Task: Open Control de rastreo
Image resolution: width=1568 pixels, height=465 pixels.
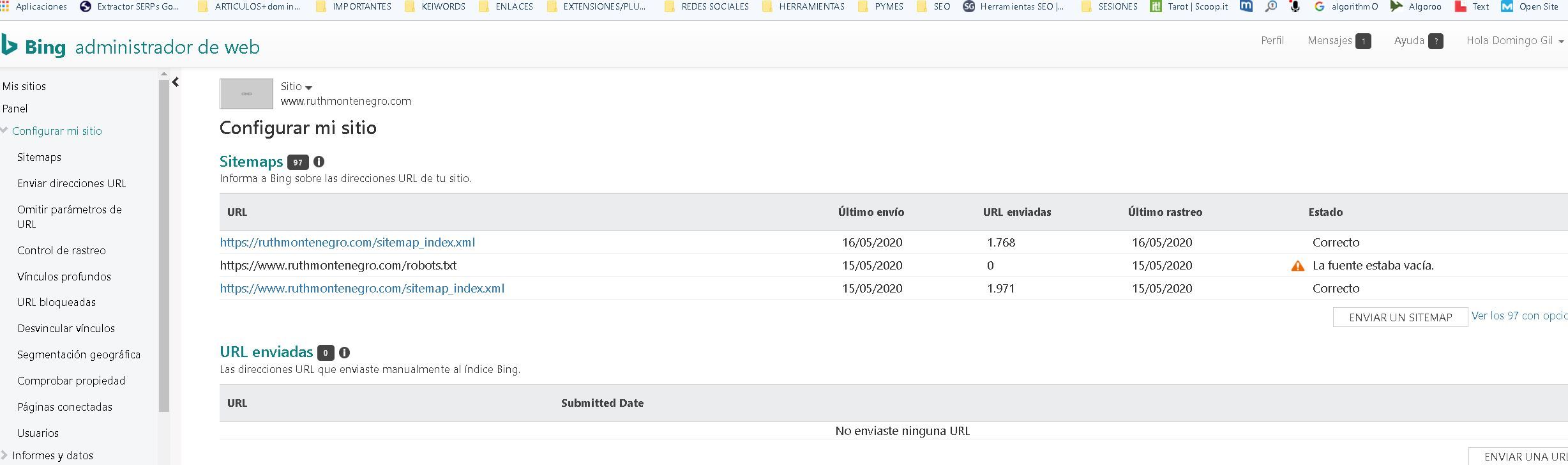Action: [x=61, y=250]
